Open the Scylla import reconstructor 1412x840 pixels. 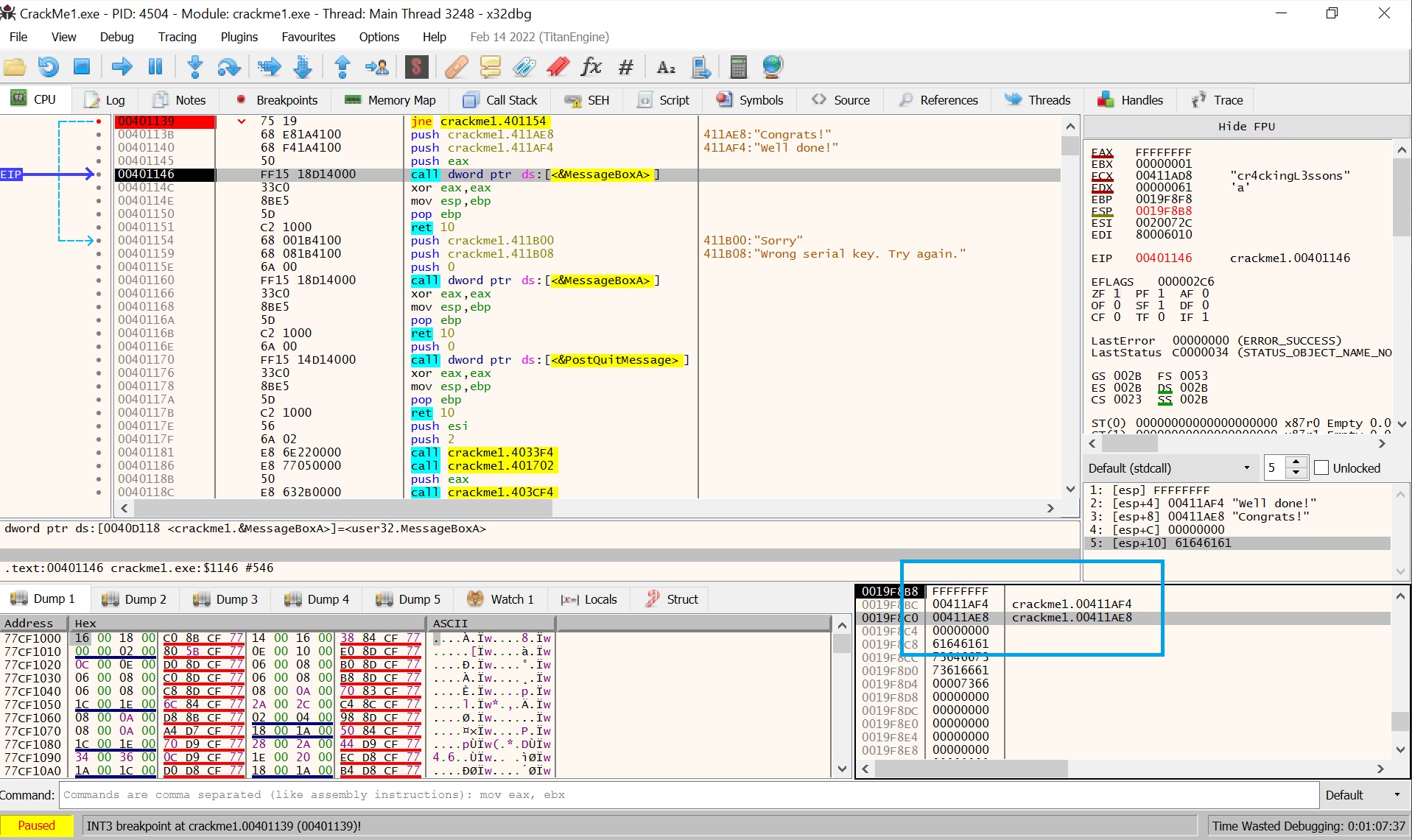pyautogui.click(x=416, y=66)
